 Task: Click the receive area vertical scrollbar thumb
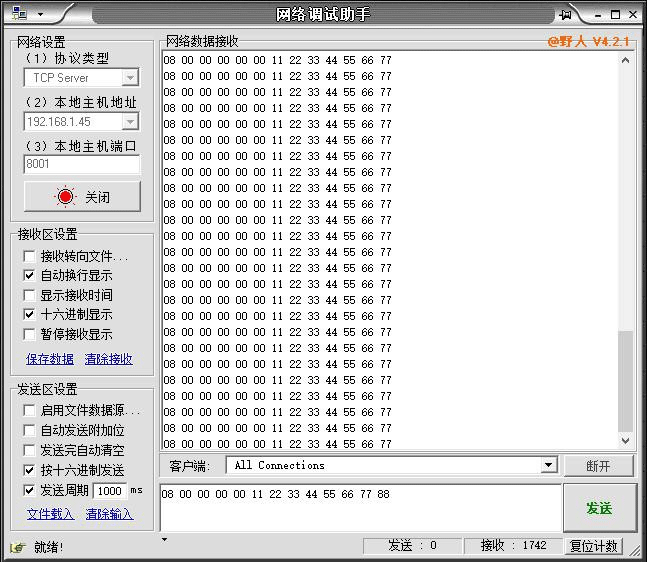[626, 380]
